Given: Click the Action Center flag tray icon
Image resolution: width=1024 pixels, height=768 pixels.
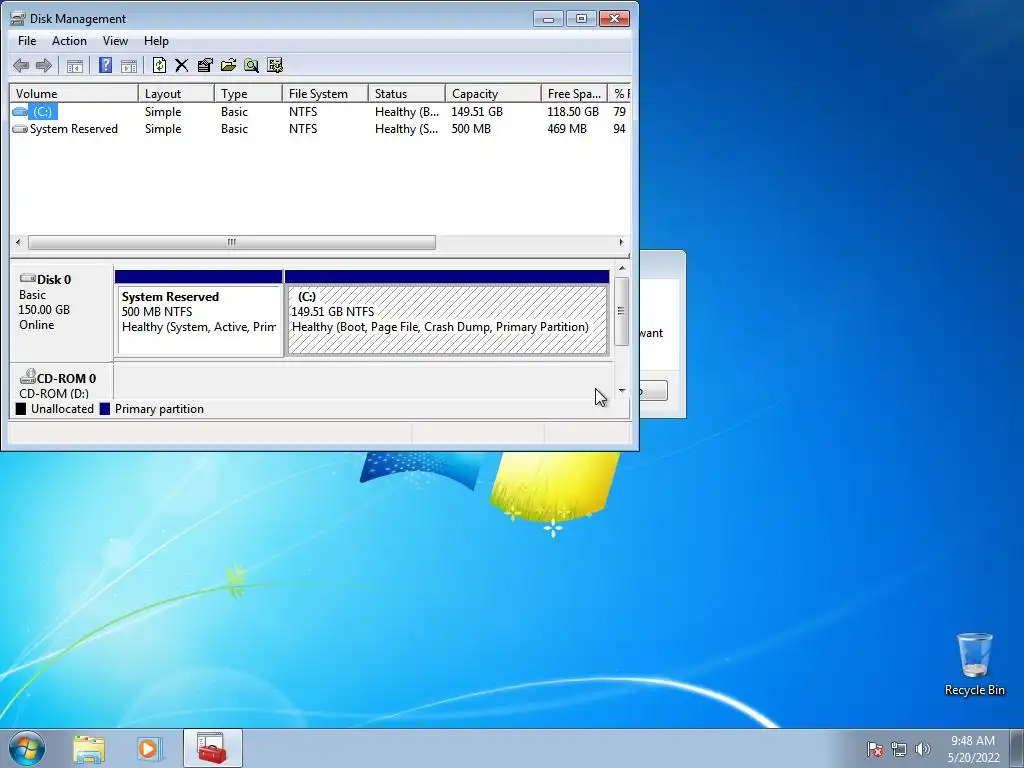Looking at the screenshot, I should [x=875, y=749].
